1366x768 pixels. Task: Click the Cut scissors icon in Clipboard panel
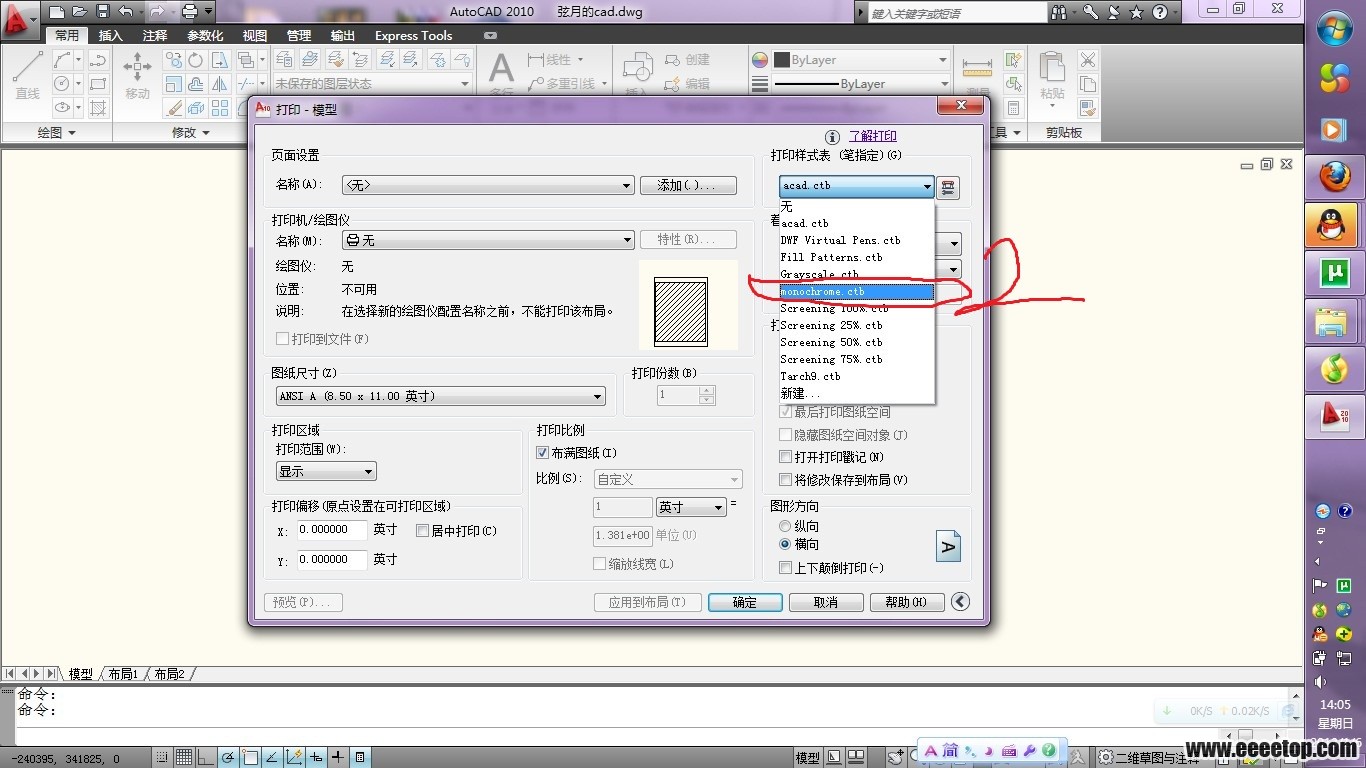pyautogui.click(x=1088, y=61)
